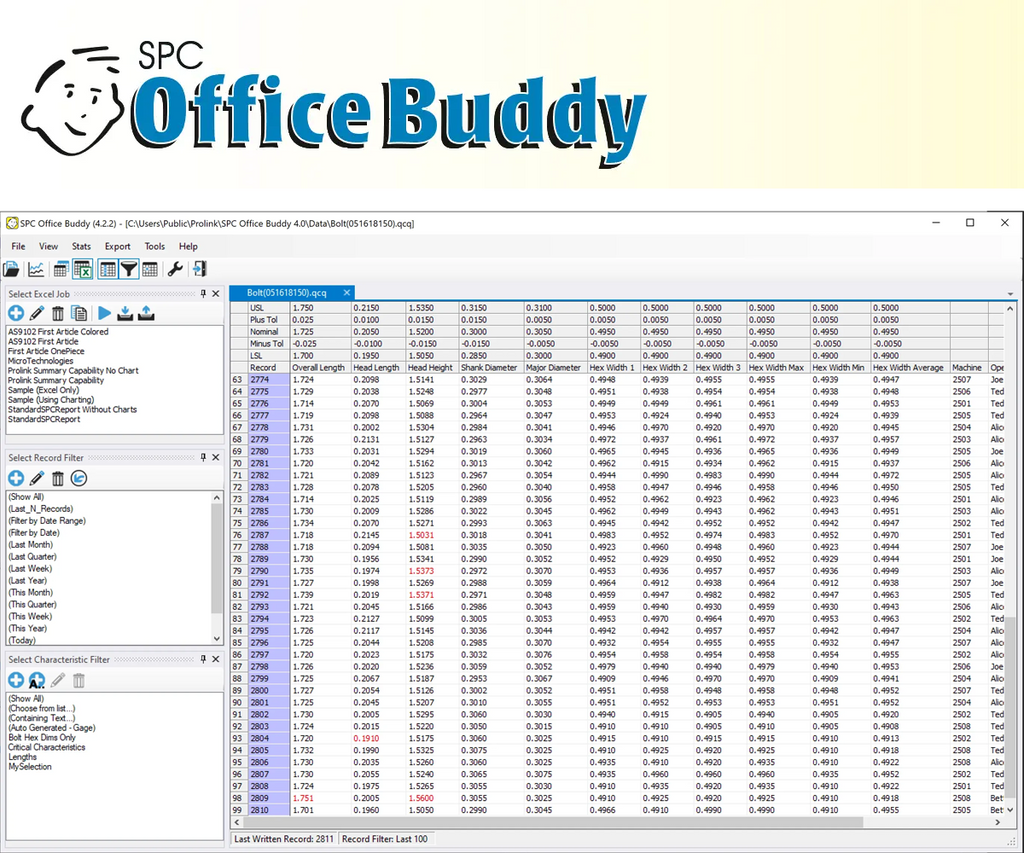Add a new Excel job
The image size is (1024, 853).
tap(16, 314)
